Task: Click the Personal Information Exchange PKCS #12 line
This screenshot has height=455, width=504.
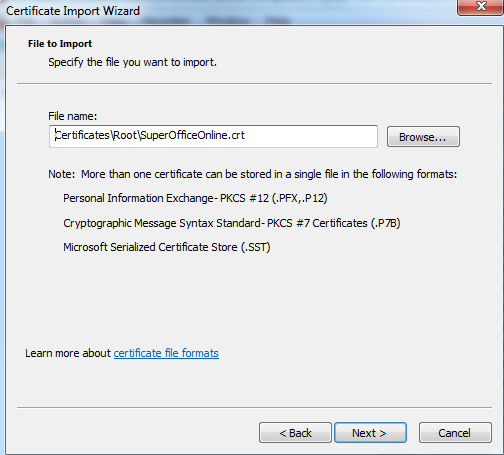Action: tap(195, 198)
